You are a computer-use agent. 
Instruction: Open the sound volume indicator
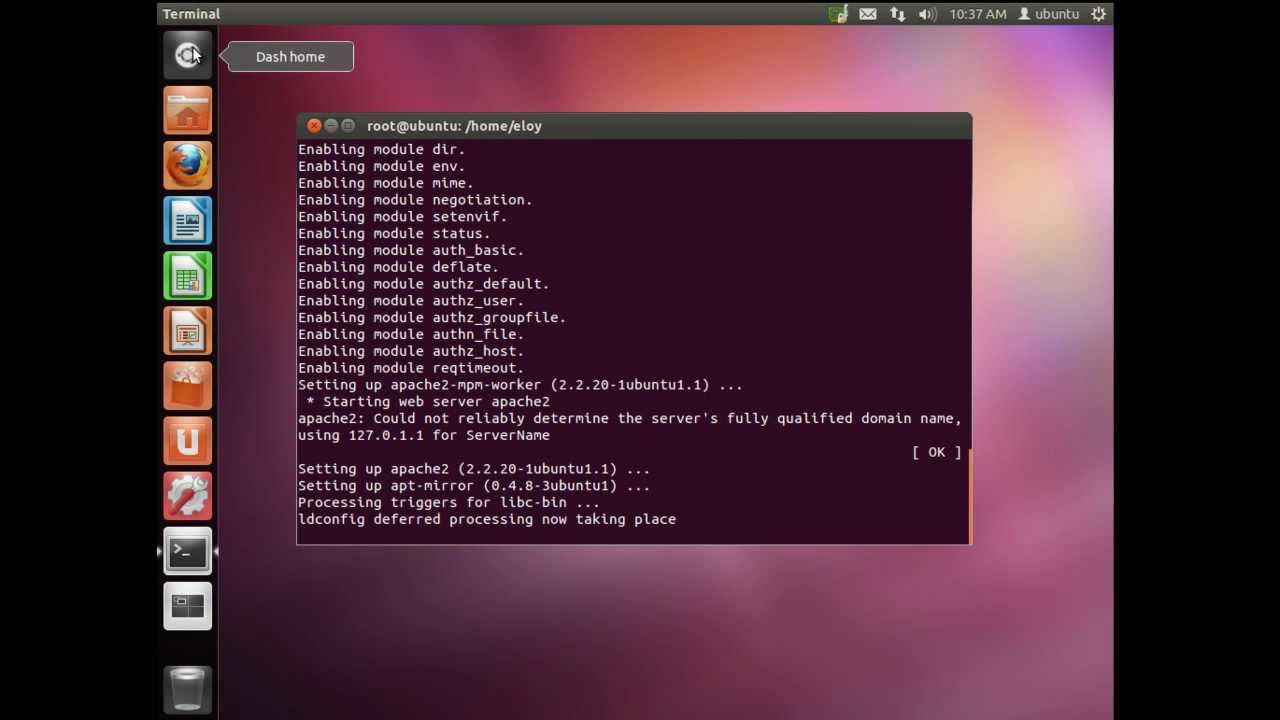pyautogui.click(x=927, y=14)
